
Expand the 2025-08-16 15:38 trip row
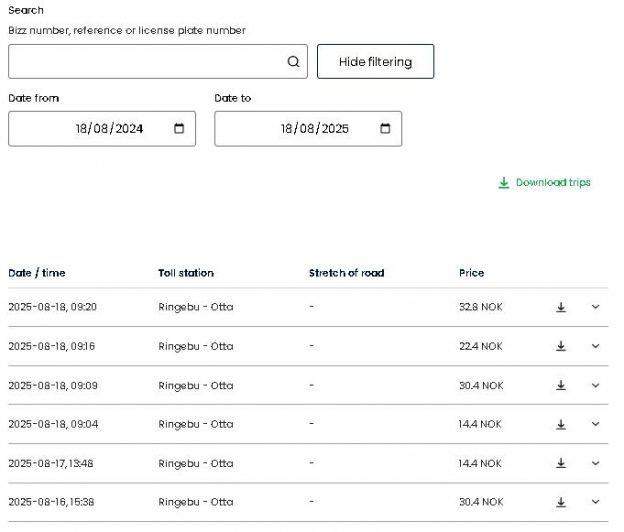(x=595, y=502)
